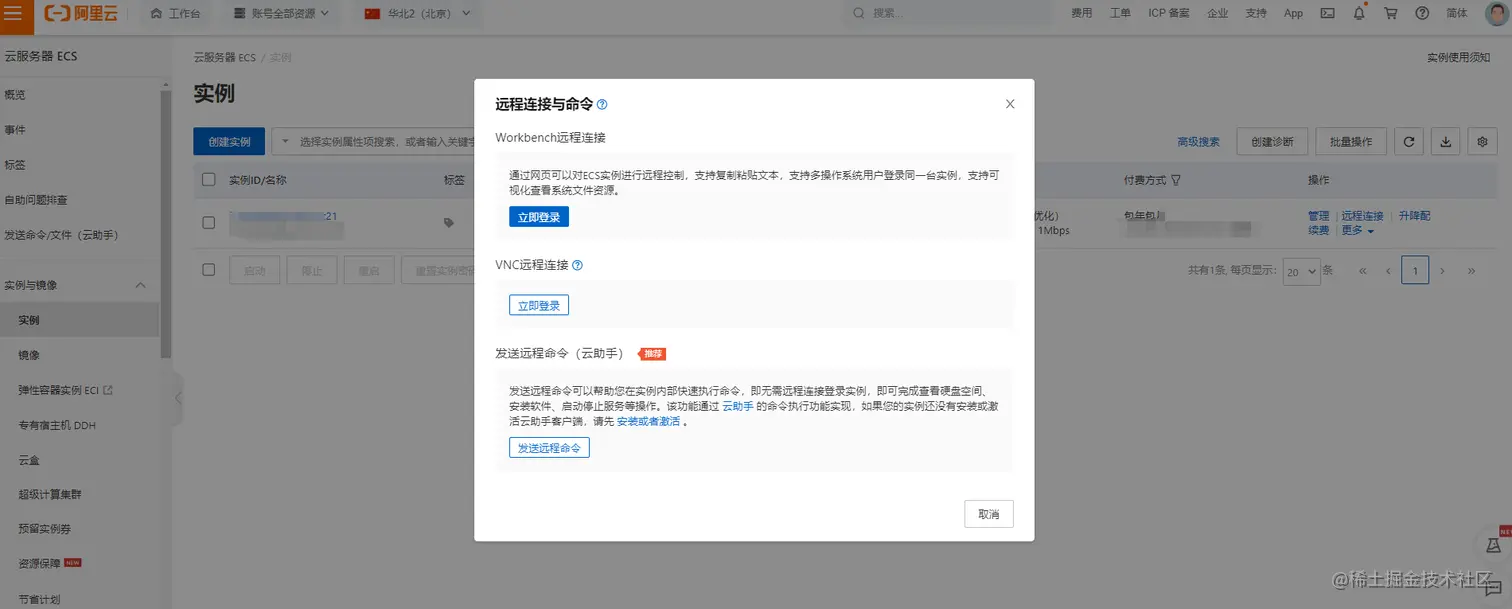This screenshot has width=1512, height=609.
Task: Collapse the sidebar with the arrow handle
Action: point(178,397)
